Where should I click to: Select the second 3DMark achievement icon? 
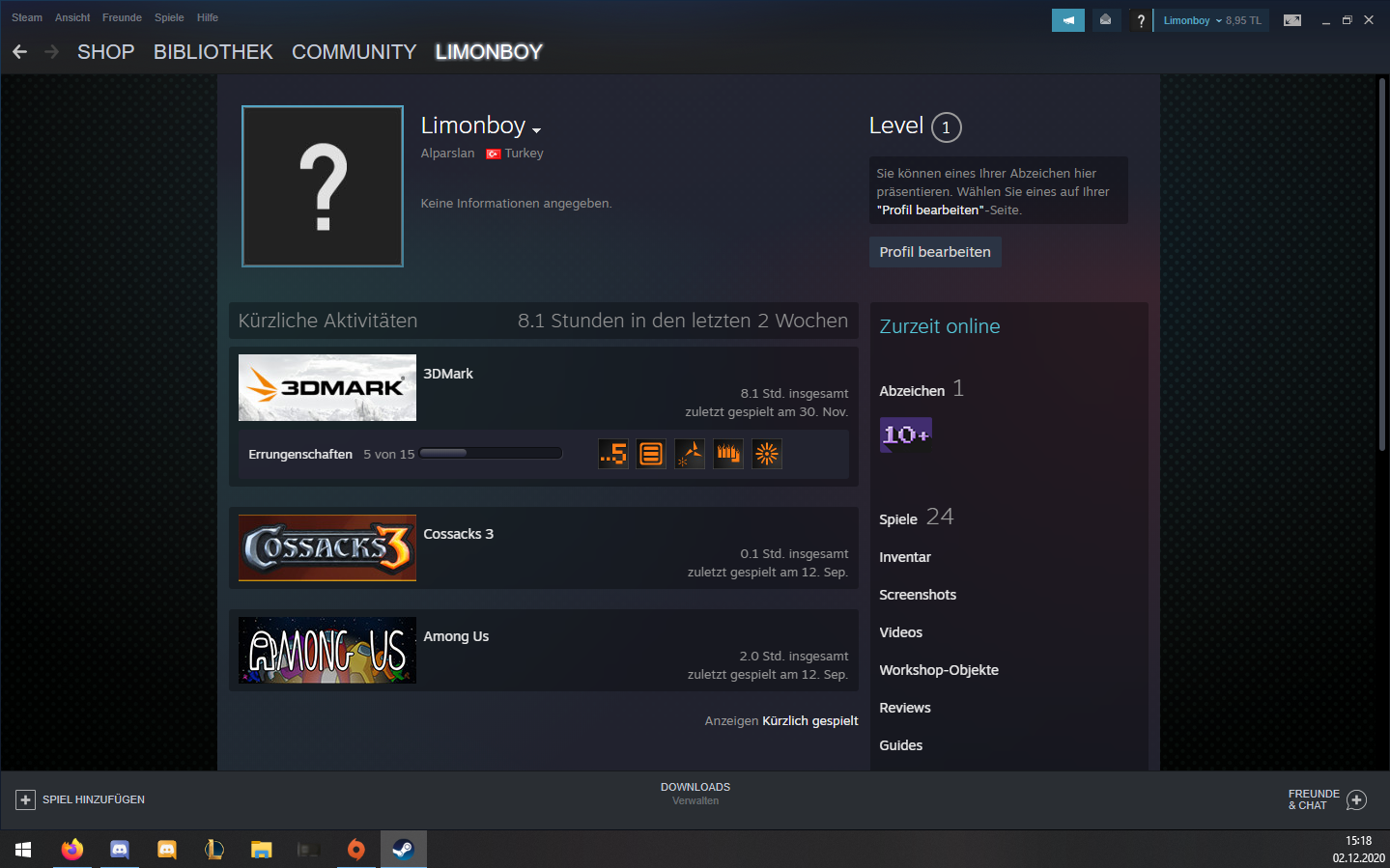[x=651, y=454]
